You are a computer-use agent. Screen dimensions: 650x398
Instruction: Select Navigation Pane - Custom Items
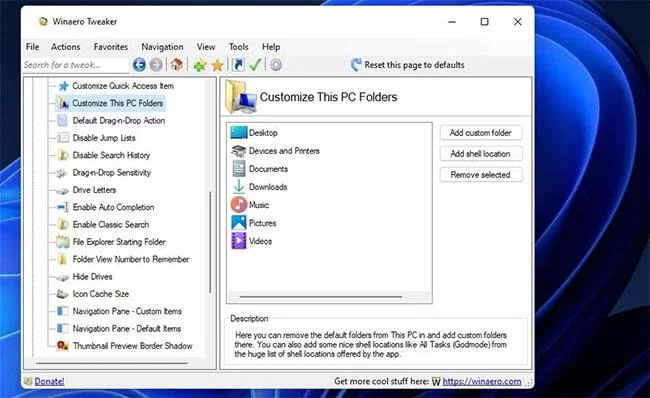coord(127,311)
